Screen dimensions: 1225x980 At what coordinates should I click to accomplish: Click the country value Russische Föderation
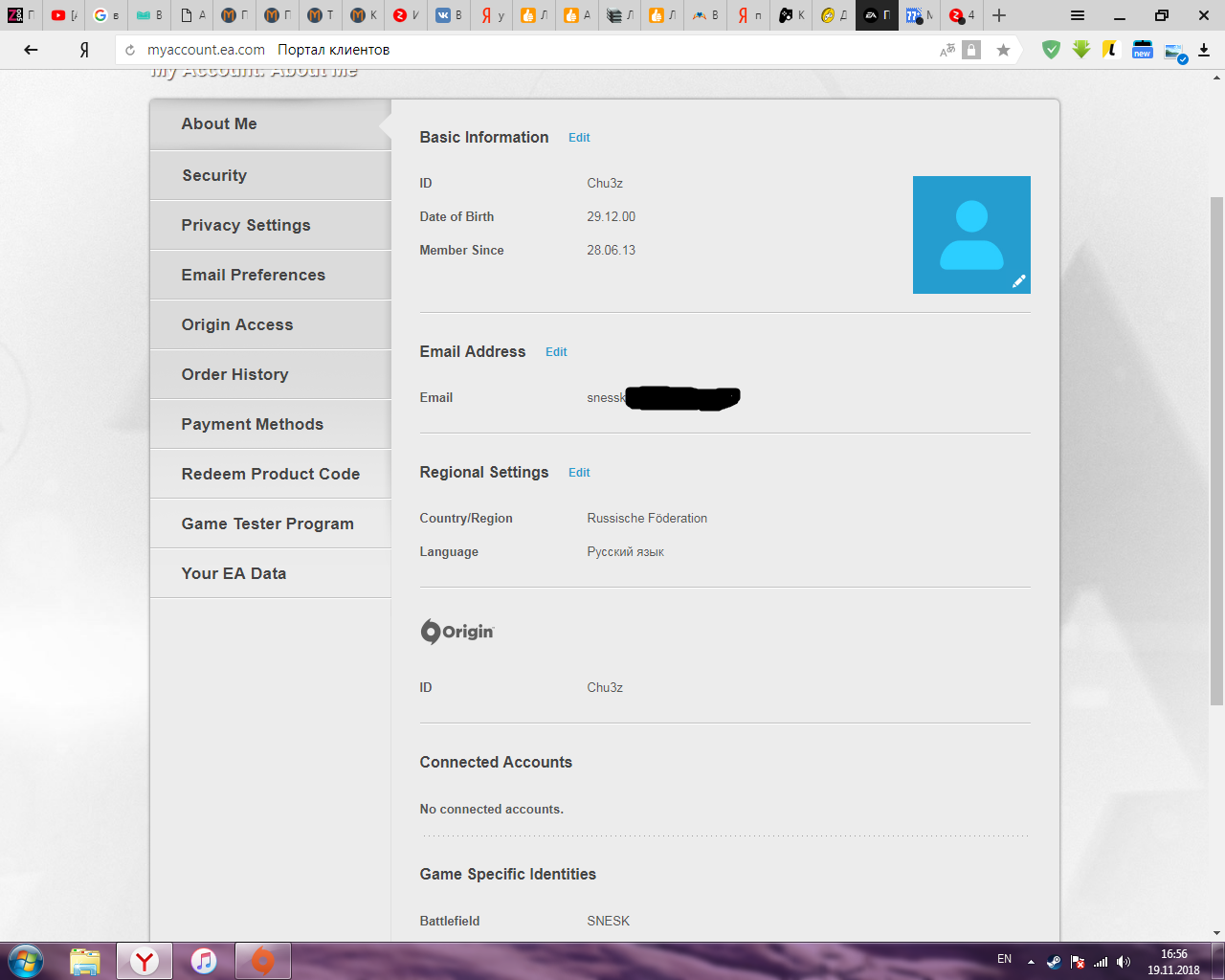coord(647,519)
